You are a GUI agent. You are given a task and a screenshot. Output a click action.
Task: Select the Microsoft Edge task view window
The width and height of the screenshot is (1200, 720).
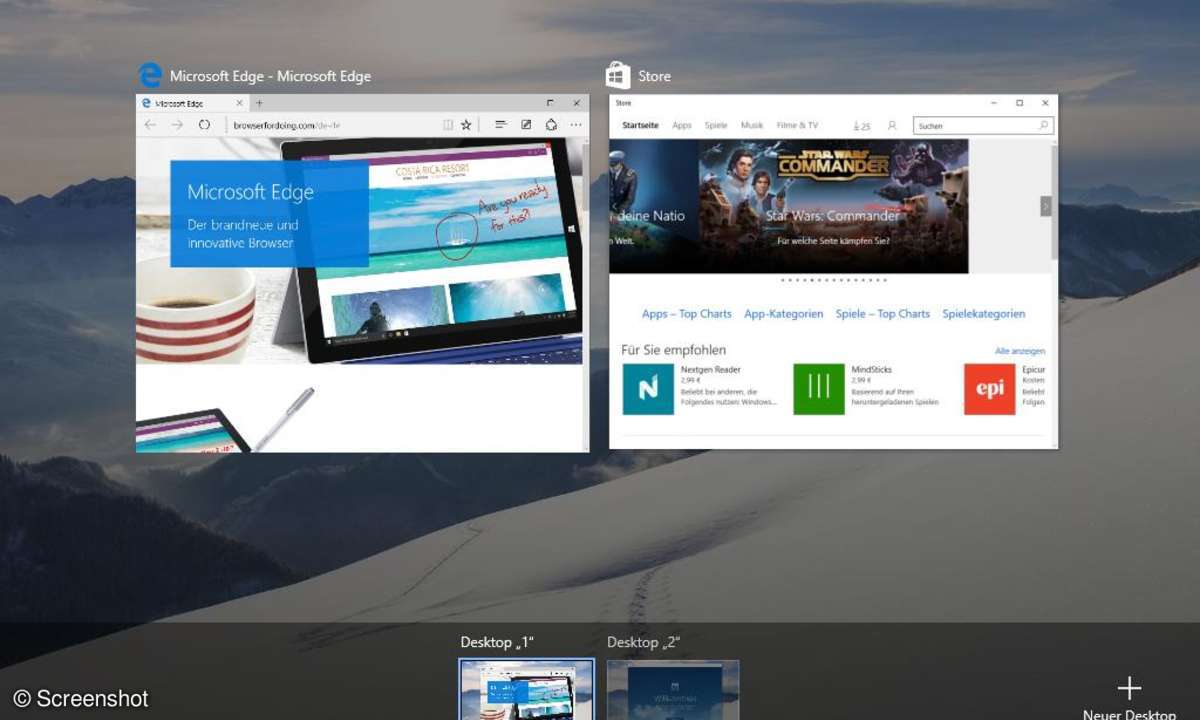point(363,273)
